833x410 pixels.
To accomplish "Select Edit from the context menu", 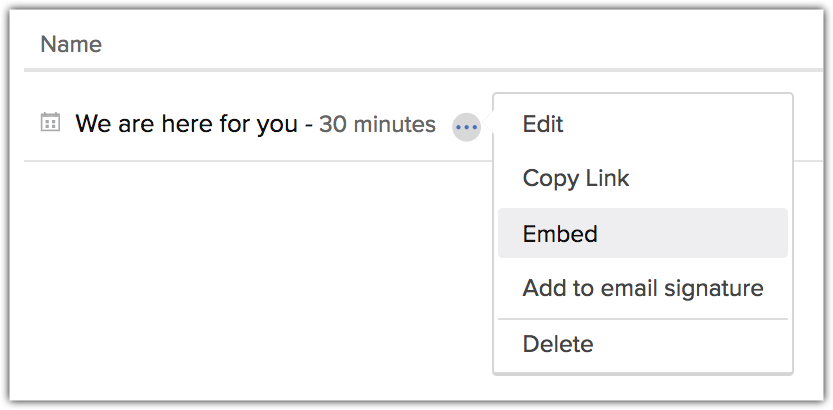I will pyautogui.click(x=543, y=124).
